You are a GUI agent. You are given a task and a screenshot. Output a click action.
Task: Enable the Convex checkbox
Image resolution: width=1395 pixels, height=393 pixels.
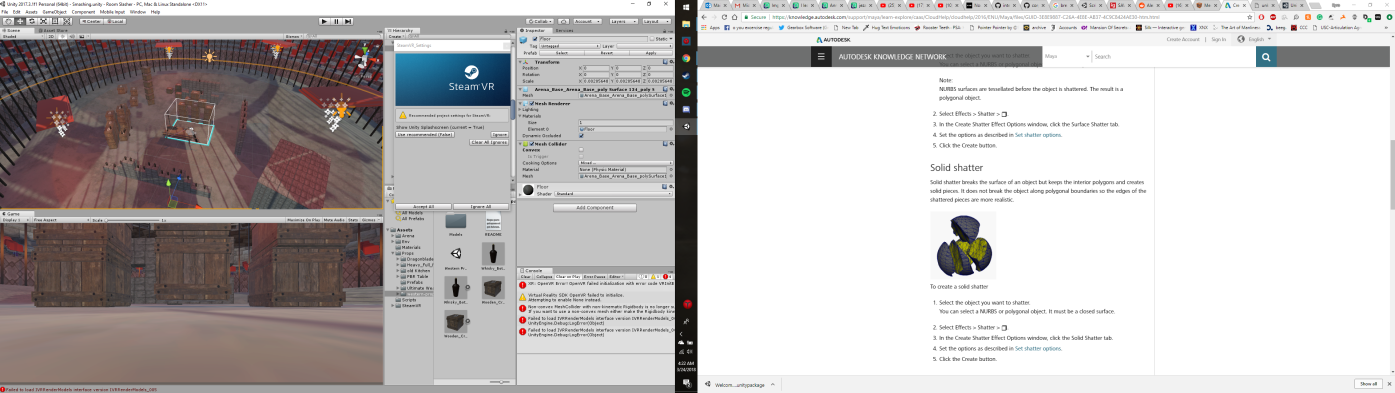tap(581, 150)
